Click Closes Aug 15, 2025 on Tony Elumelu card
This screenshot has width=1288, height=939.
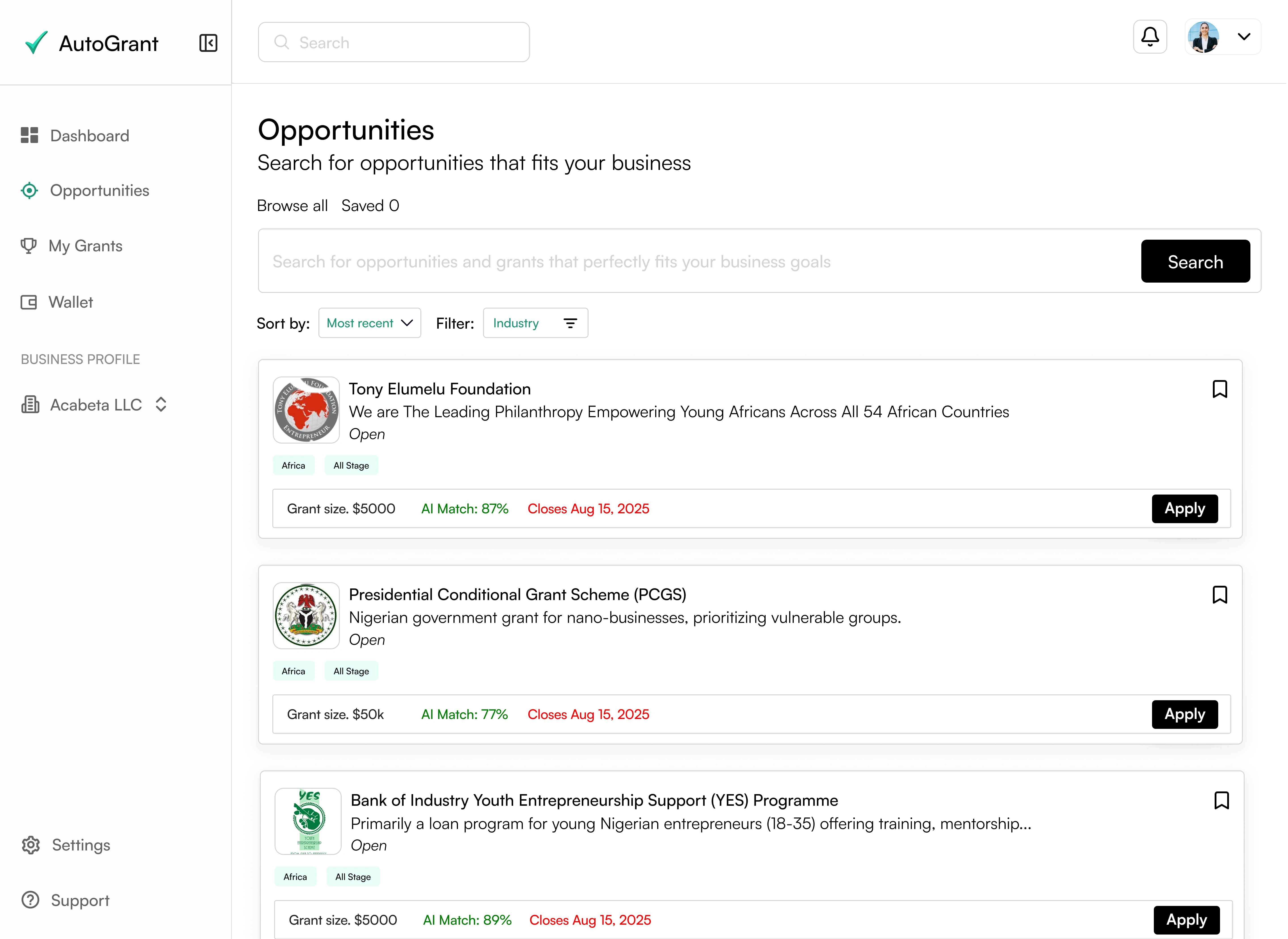click(x=588, y=509)
